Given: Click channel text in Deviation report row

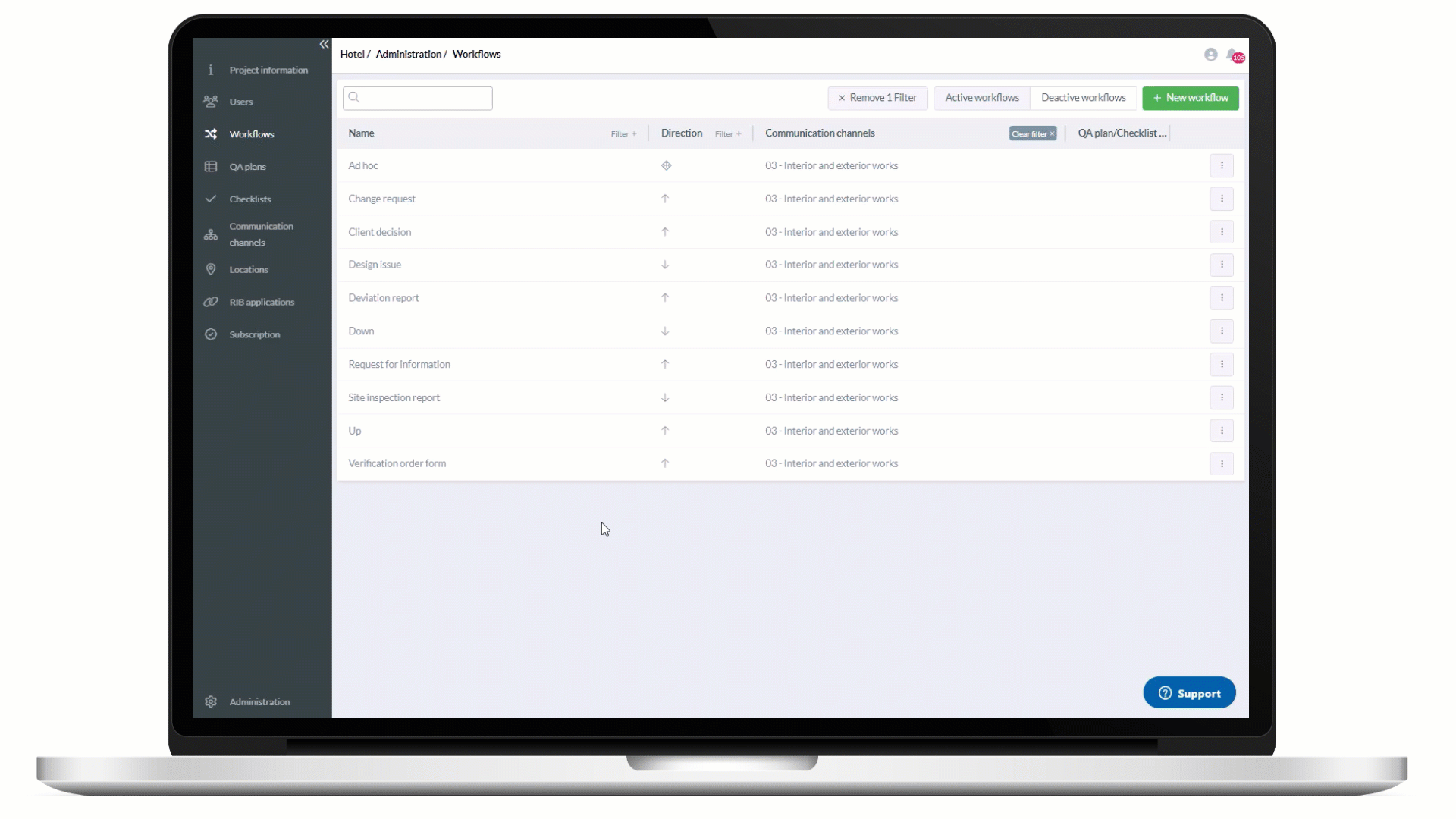Looking at the screenshot, I should 831,298.
